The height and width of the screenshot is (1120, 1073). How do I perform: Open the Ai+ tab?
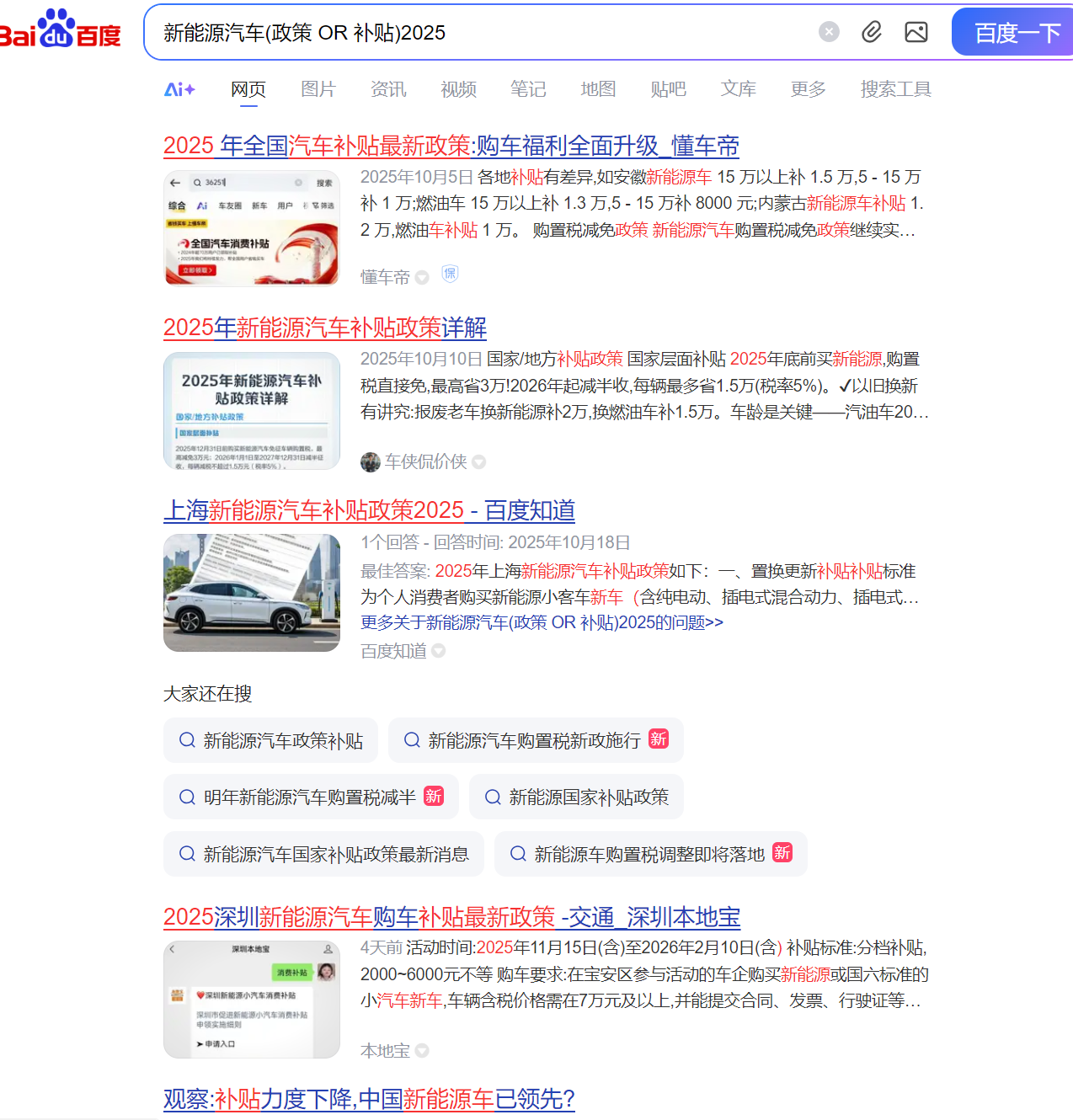179,89
